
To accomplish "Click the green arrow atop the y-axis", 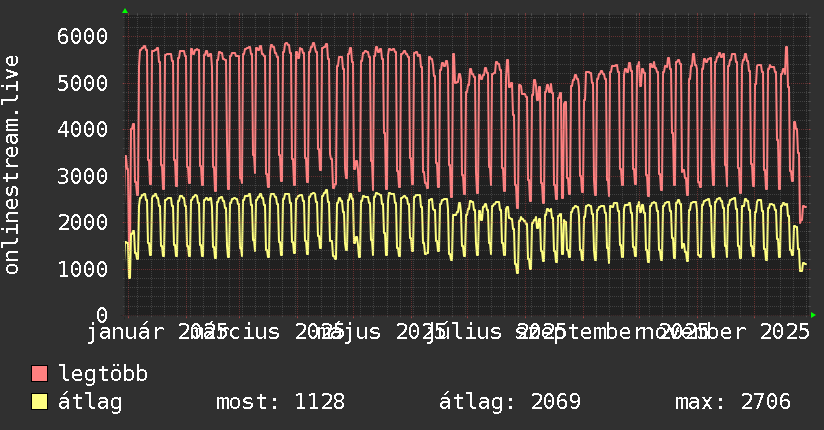I will 125,11.
